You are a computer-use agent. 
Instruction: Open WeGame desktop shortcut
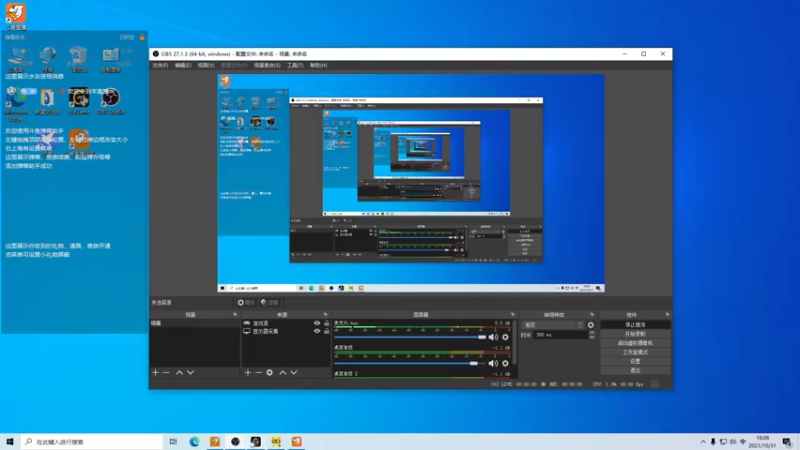coord(79,101)
